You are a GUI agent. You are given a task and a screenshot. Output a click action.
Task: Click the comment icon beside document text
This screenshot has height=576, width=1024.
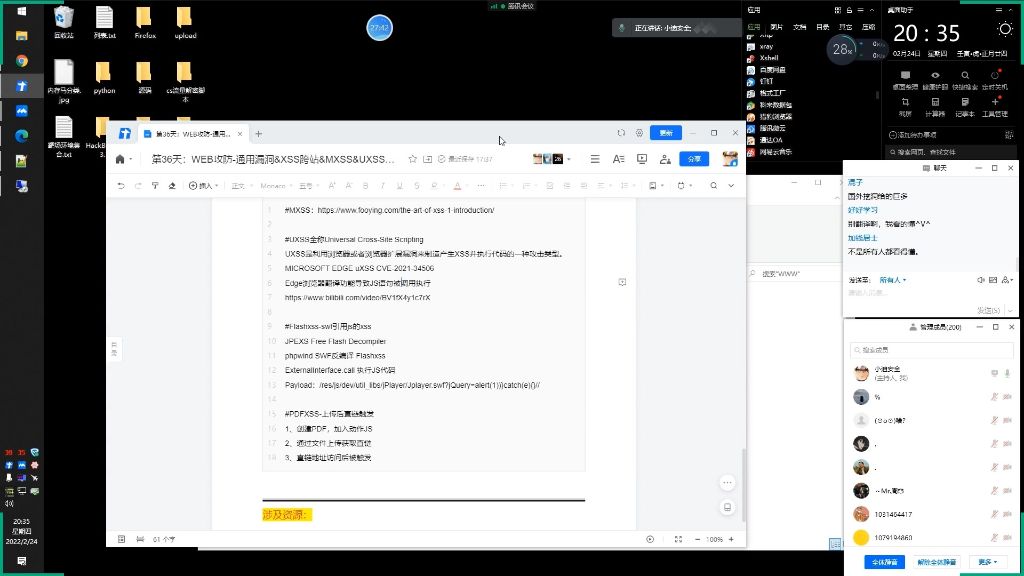(622, 282)
